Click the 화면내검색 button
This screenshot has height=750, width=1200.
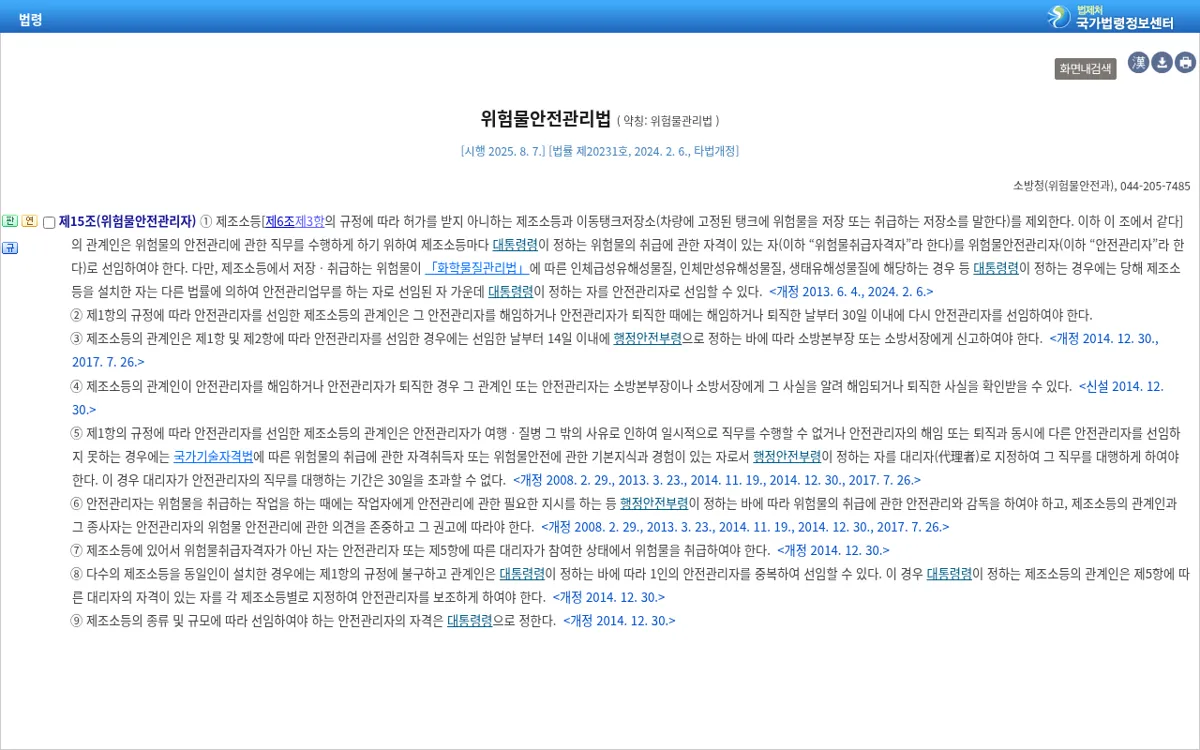[x=1085, y=68]
